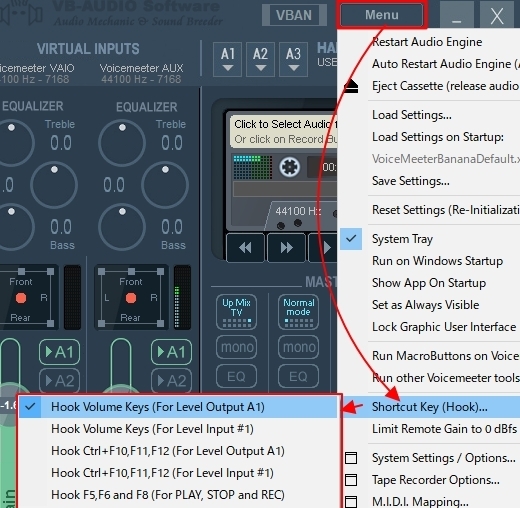The image size is (520, 508).
Task: Toggle Hook F5,F6 and F8 for PLAY, STOP, REC
Action: tap(178, 495)
